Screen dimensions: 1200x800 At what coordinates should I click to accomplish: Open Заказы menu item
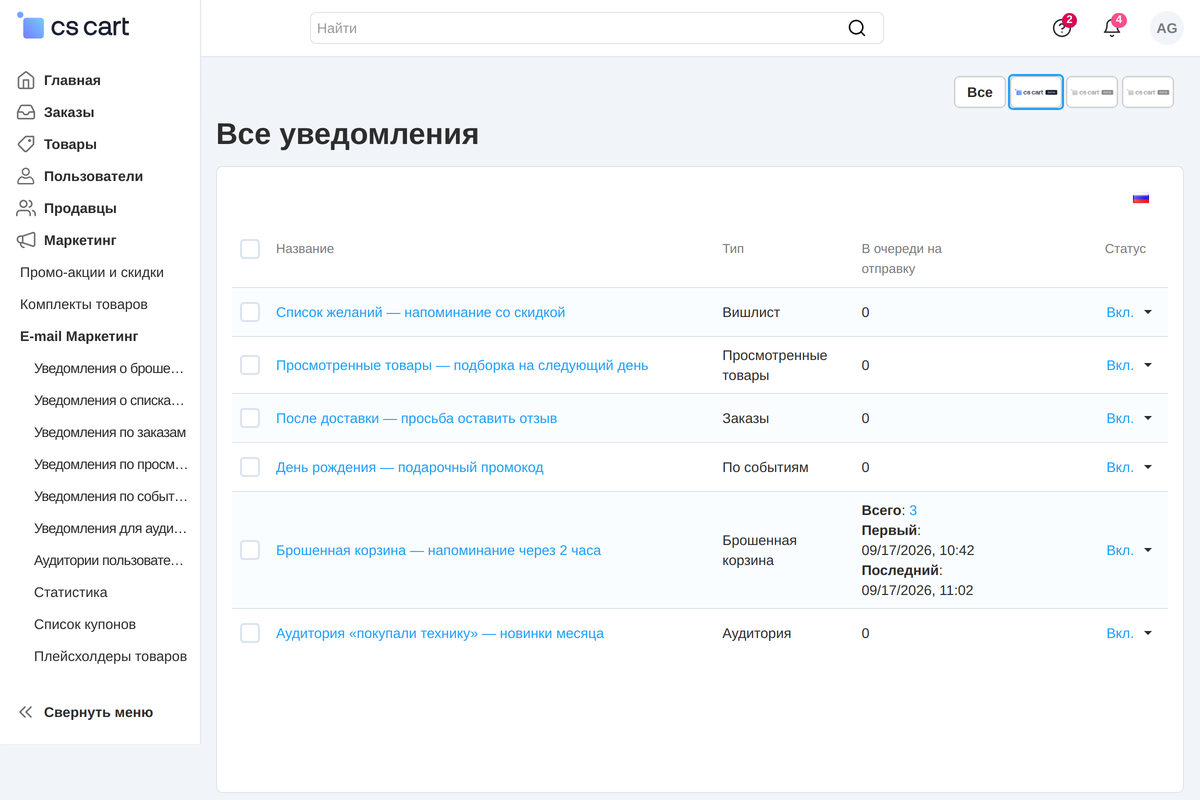point(69,112)
